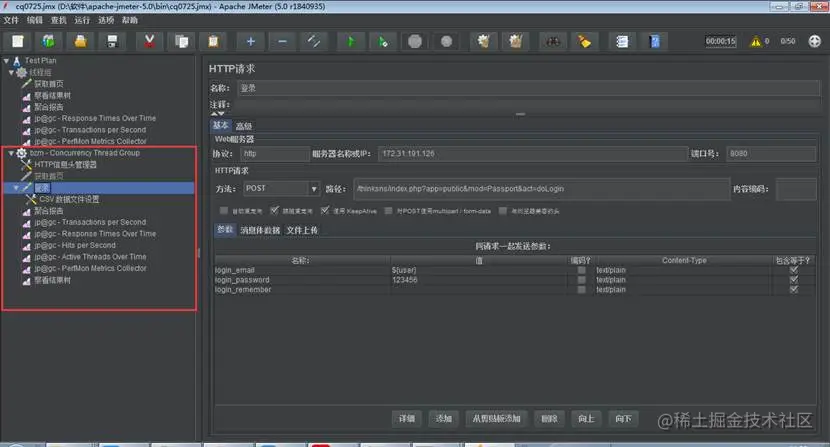Click the Reset Search icon
The height and width of the screenshot is (447, 830).
click(584, 41)
